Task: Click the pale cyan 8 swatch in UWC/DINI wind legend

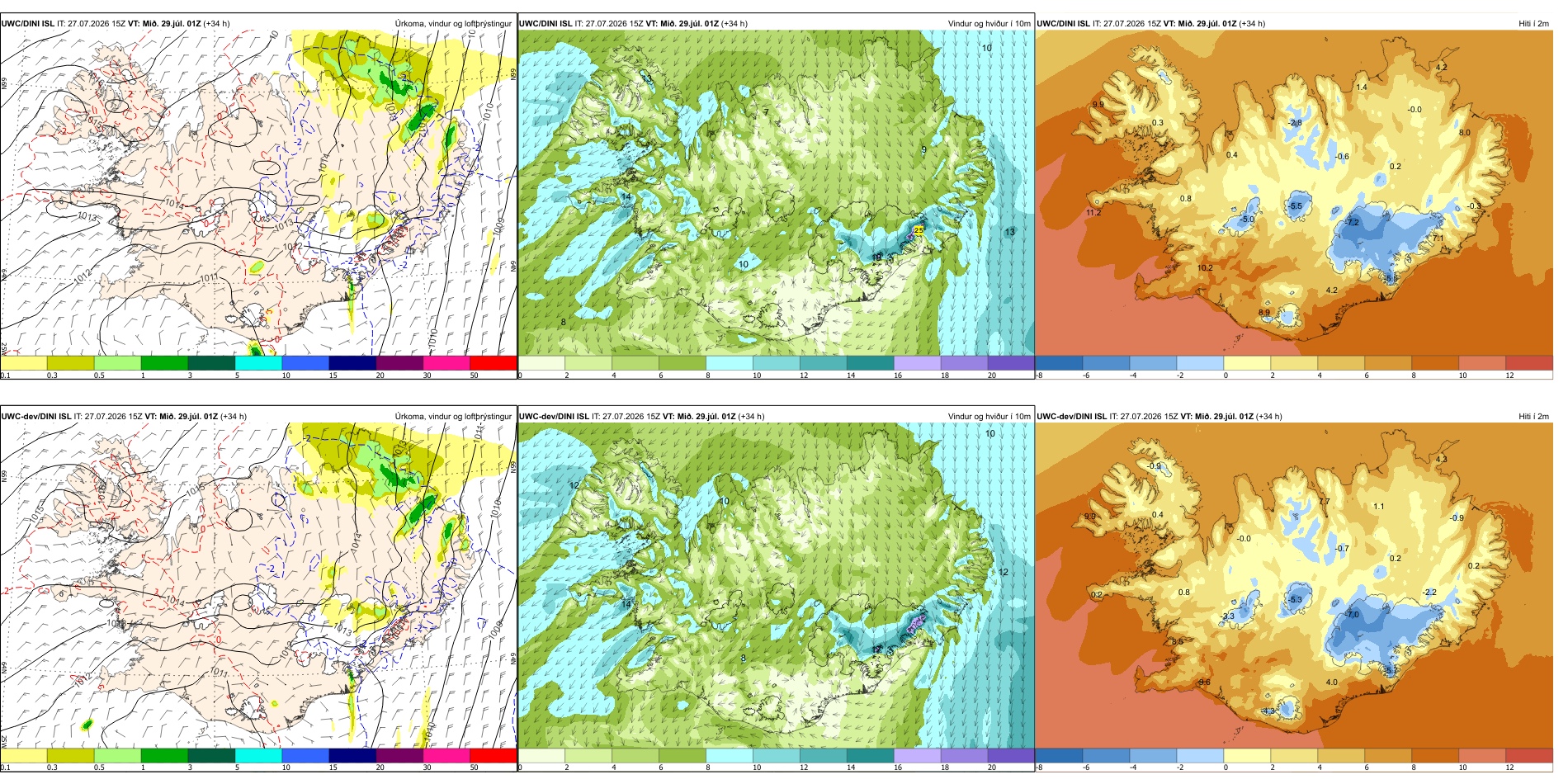Action: [x=730, y=363]
